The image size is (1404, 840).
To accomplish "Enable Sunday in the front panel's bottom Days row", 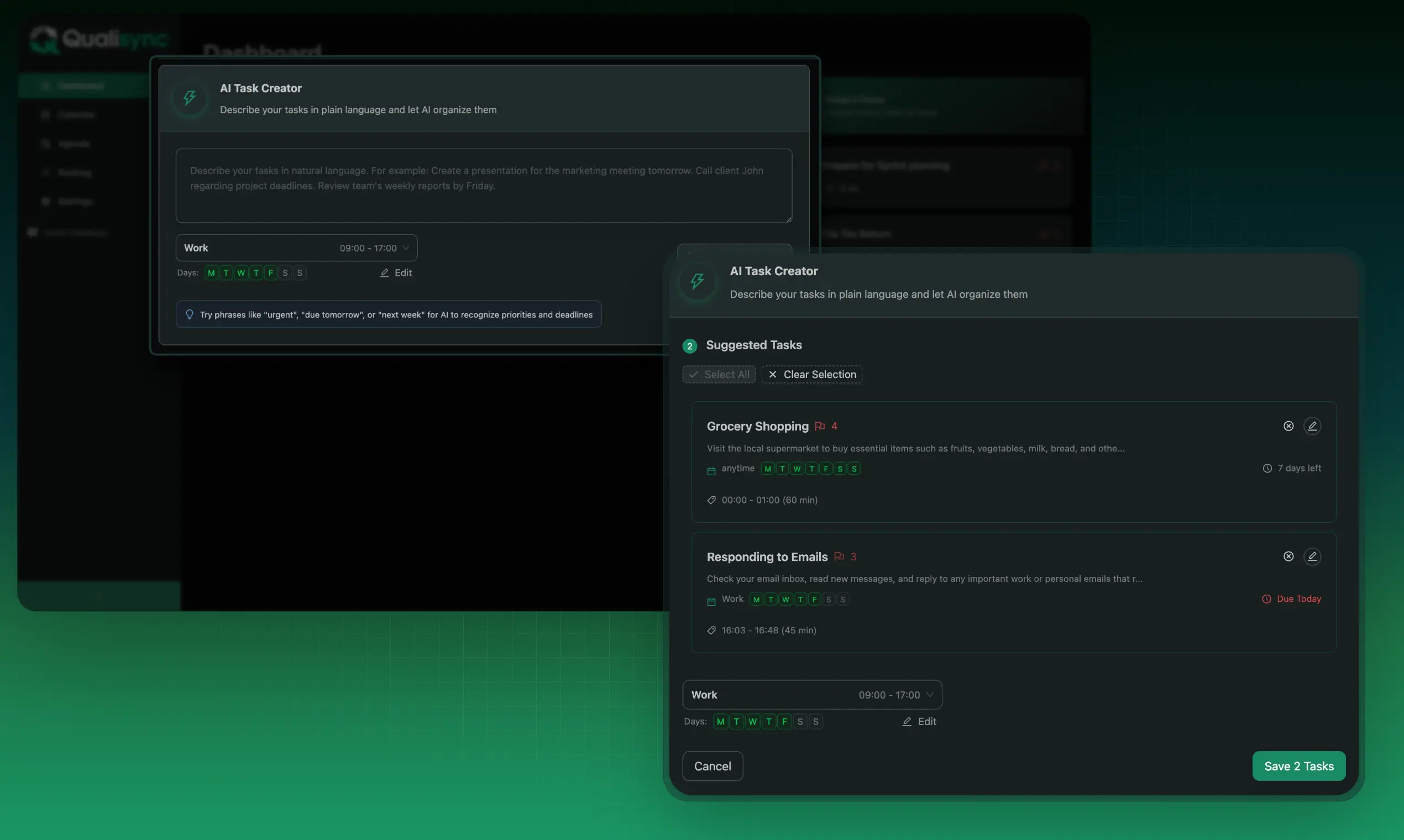I will point(816,721).
